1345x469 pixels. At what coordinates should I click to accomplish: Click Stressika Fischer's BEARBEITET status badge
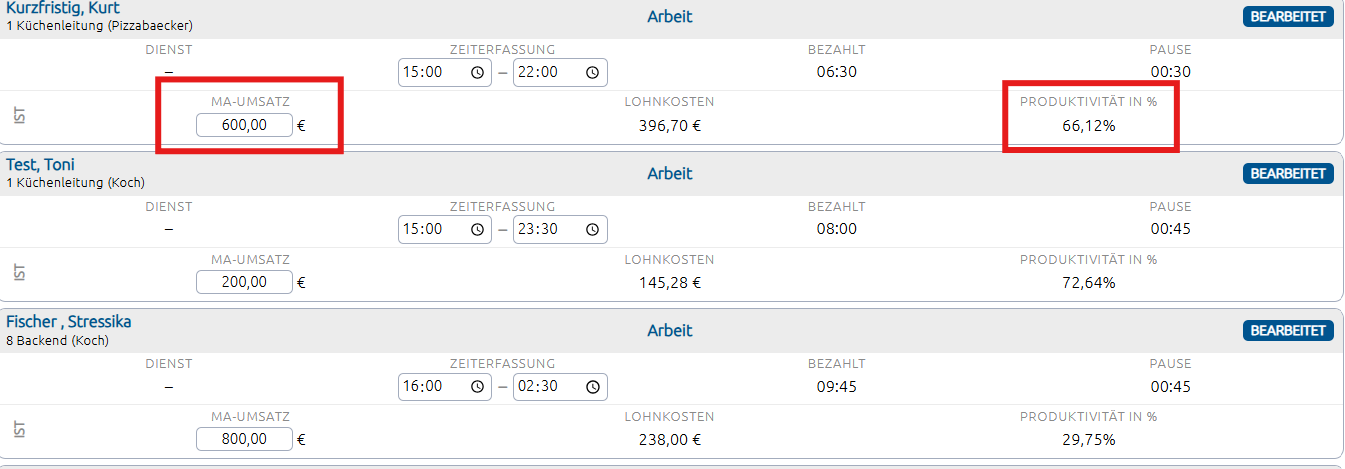(x=1288, y=331)
